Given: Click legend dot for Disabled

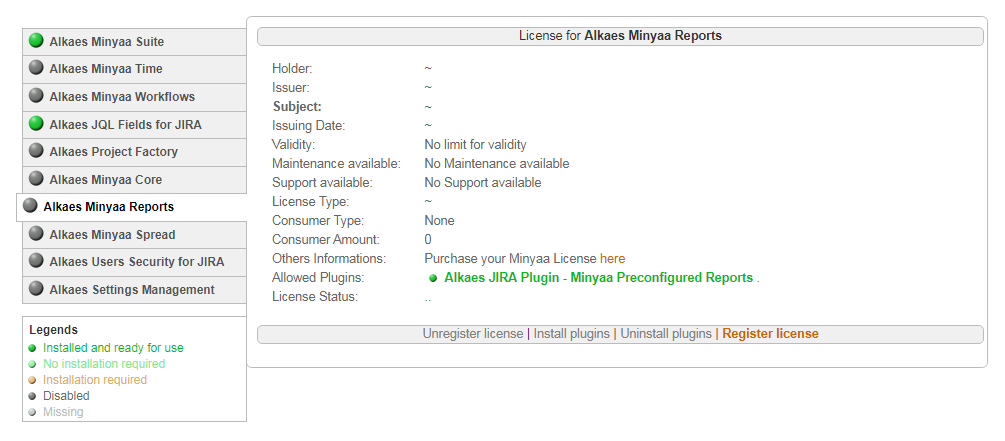Looking at the screenshot, I should pos(33,396).
